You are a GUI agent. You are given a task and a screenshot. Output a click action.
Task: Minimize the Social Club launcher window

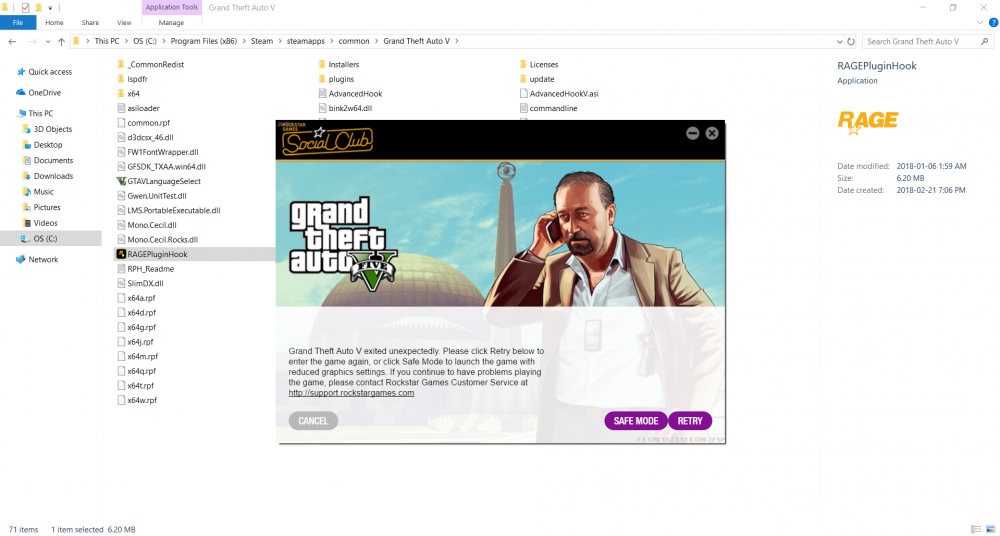pyautogui.click(x=693, y=133)
